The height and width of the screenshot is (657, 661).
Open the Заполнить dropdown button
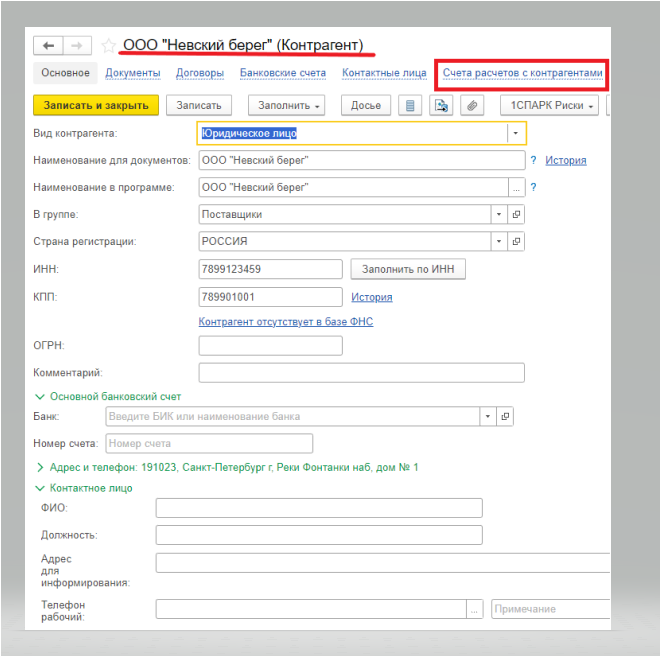tap(287, 105)
